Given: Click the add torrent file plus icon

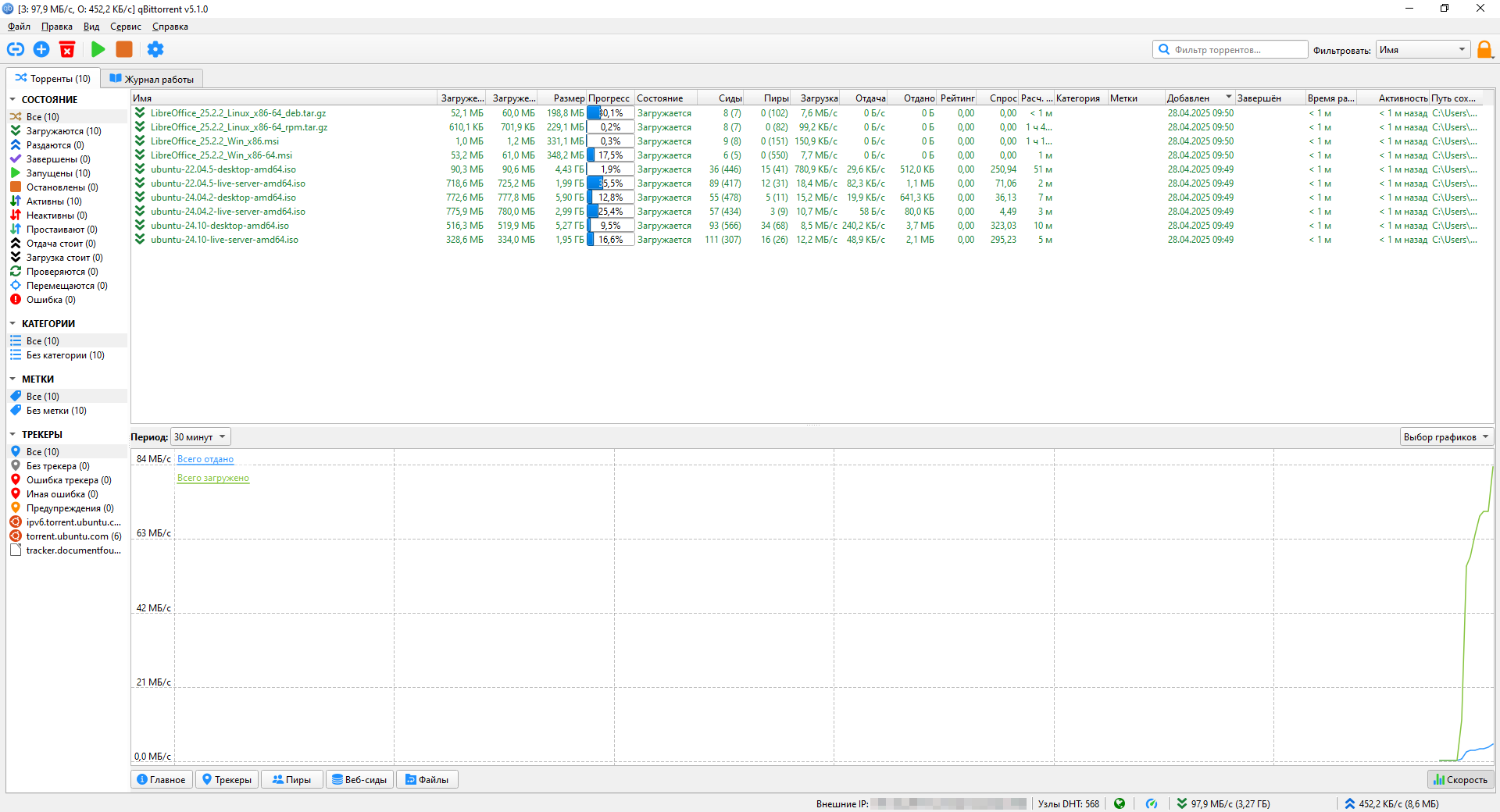Looking at the screenshot, I should 41,49.
